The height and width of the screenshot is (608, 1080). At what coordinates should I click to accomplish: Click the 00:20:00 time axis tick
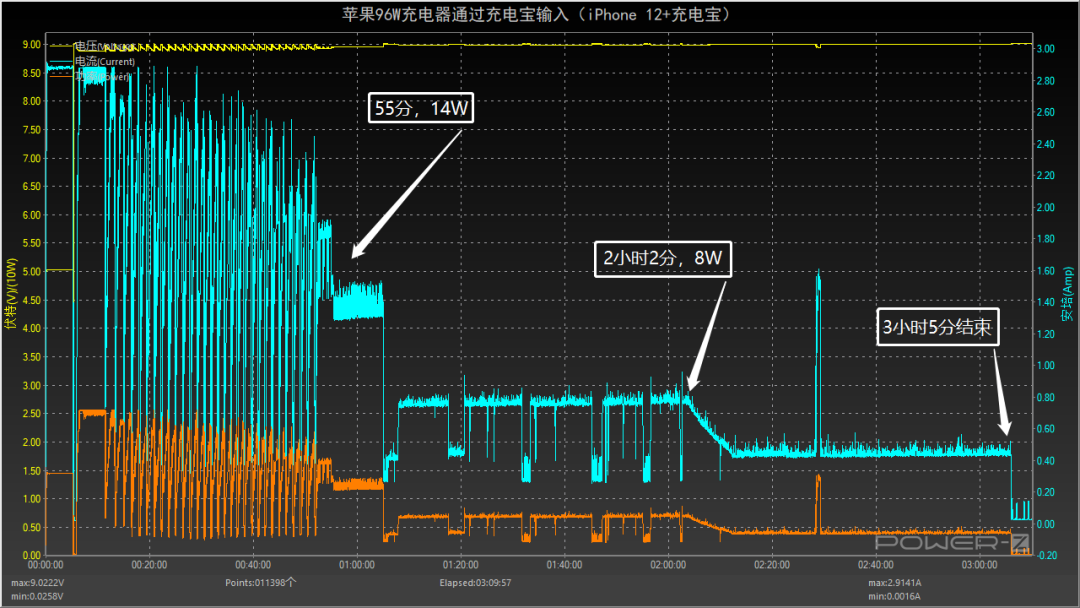[x=149, y=565]
